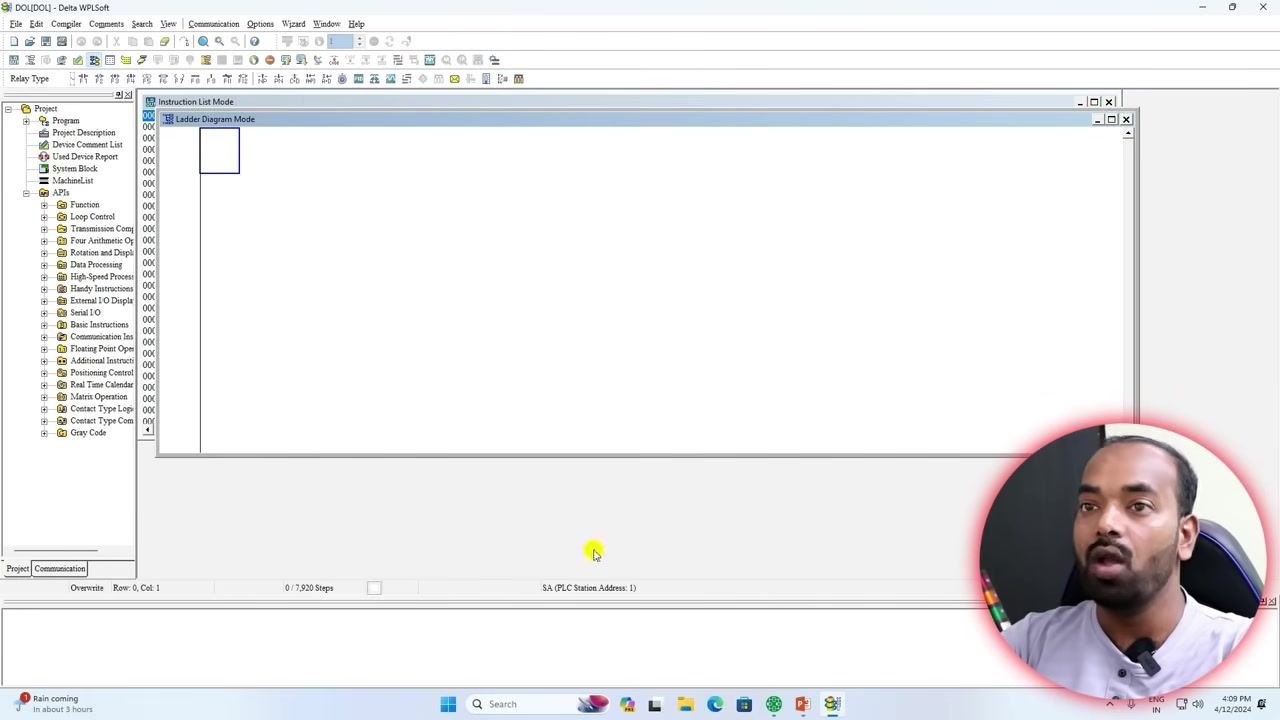Select Real Time Calendar in tree
Screen dimensions: 1280x720
[x=101, y=385]
